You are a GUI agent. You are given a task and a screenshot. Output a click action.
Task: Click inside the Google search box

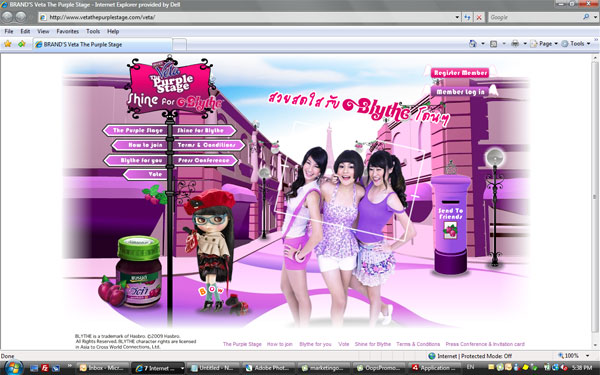pyautogui.click(x=535, y=17)
